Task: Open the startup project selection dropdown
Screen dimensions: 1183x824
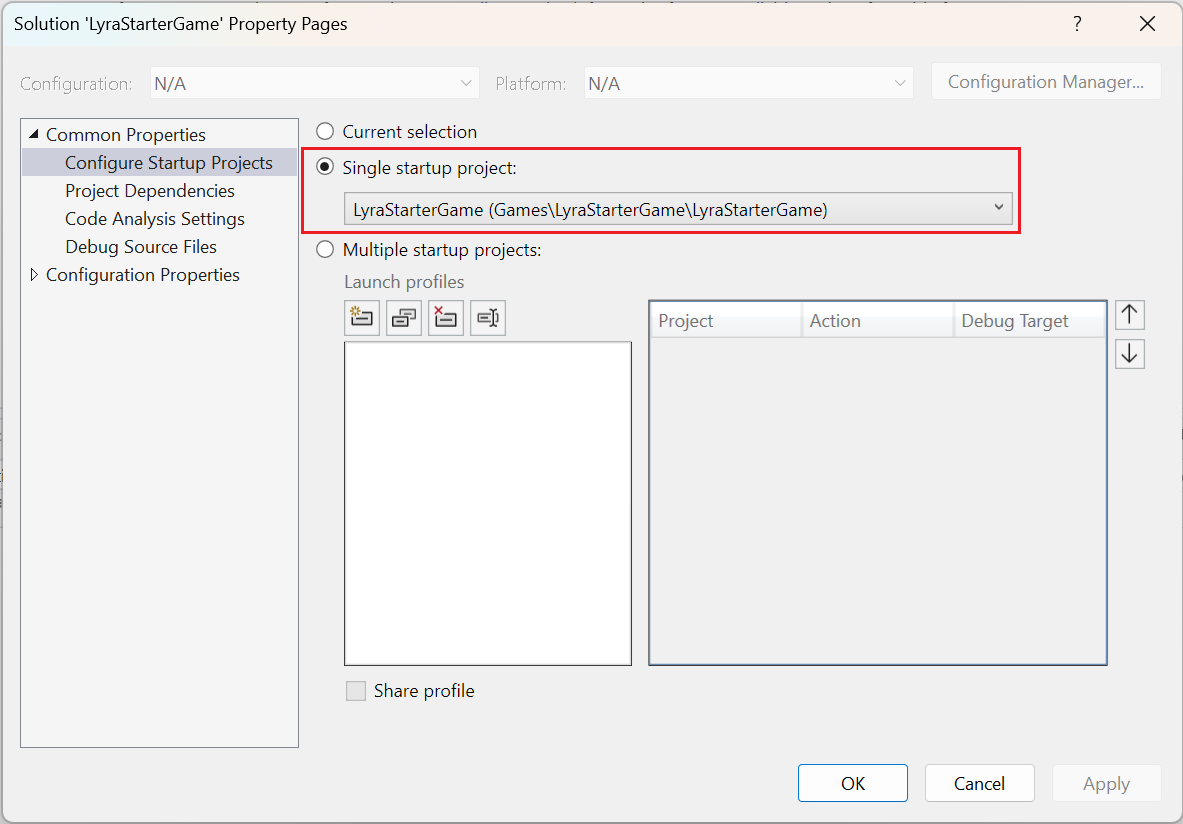Action: coord(998,208)
